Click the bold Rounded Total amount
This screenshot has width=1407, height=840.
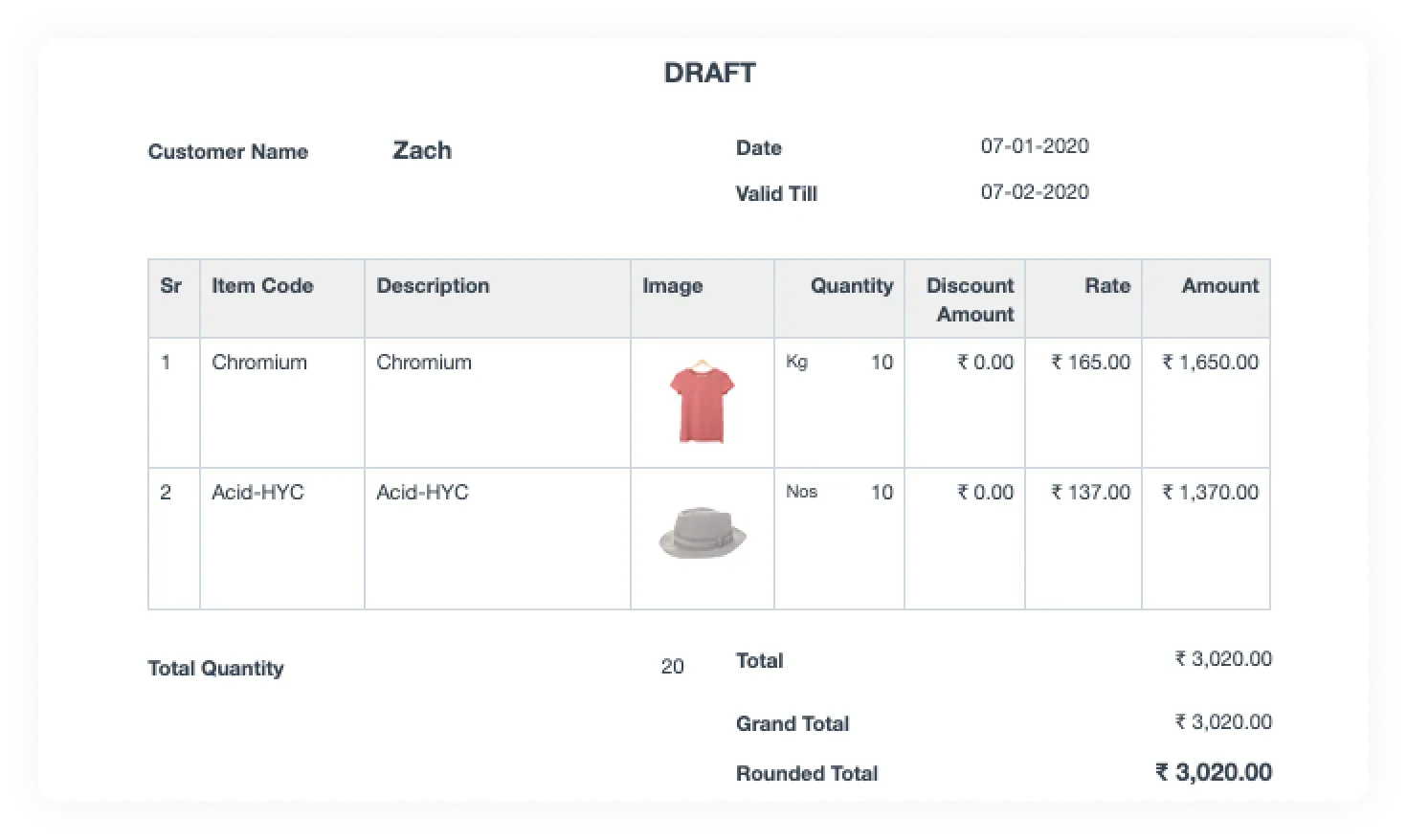[1213, 773]
